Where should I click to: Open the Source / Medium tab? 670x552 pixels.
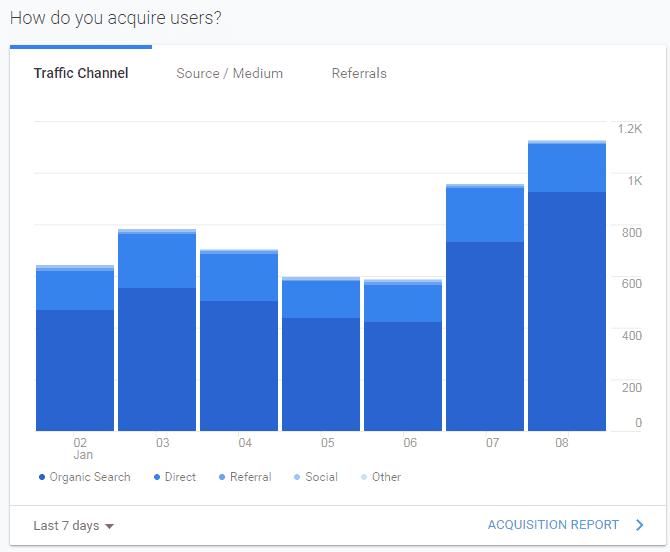[229, 73]
